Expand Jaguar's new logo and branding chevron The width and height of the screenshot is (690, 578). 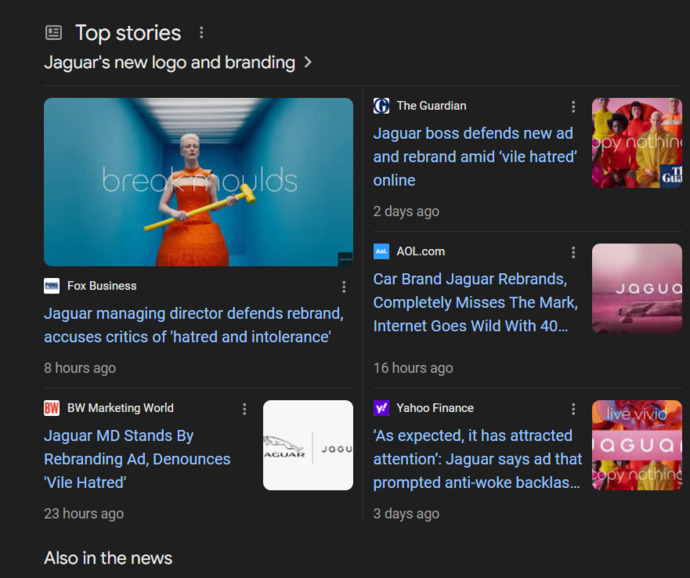308,62
